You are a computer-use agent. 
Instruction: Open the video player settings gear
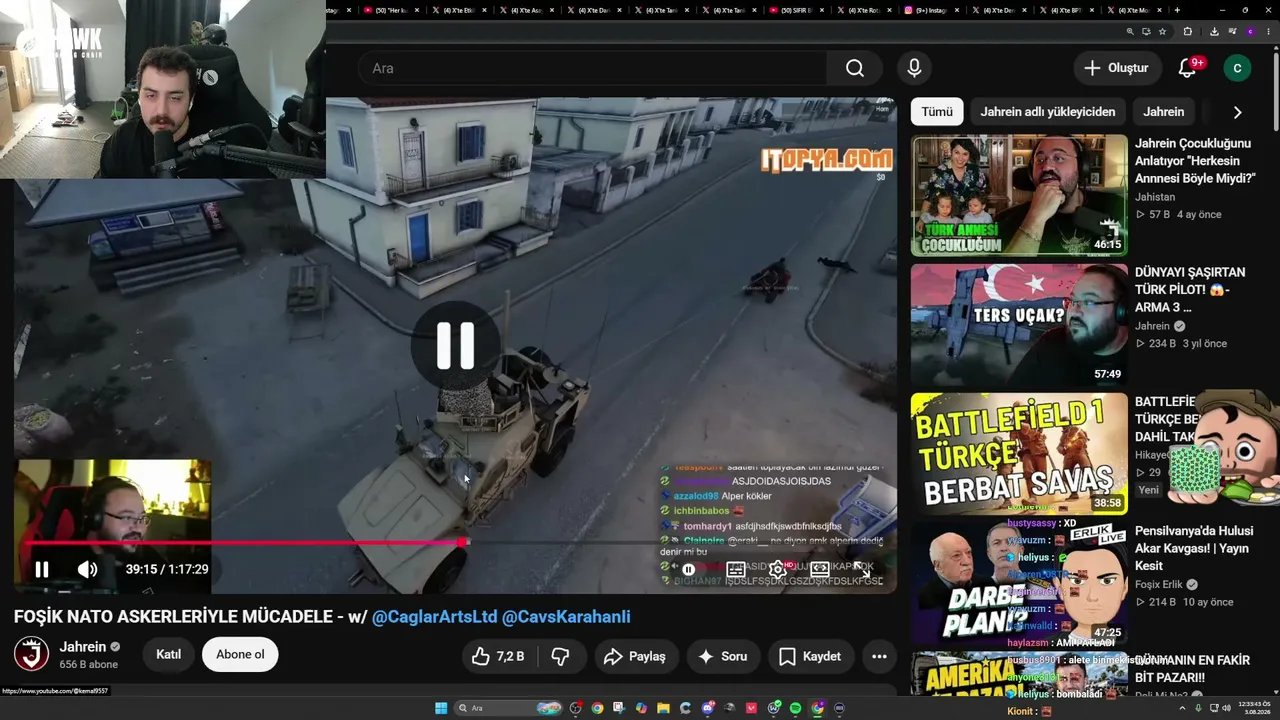pos(777,569)
